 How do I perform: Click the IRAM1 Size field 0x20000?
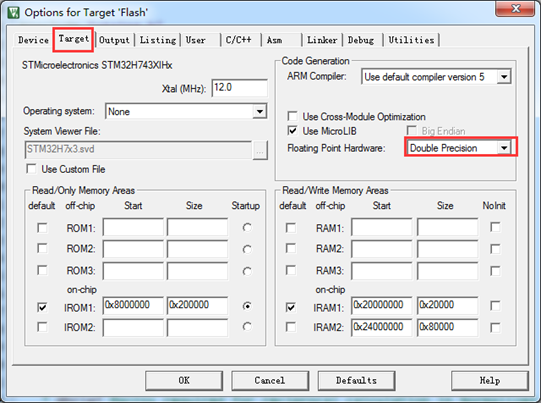[x=447, y=305]
